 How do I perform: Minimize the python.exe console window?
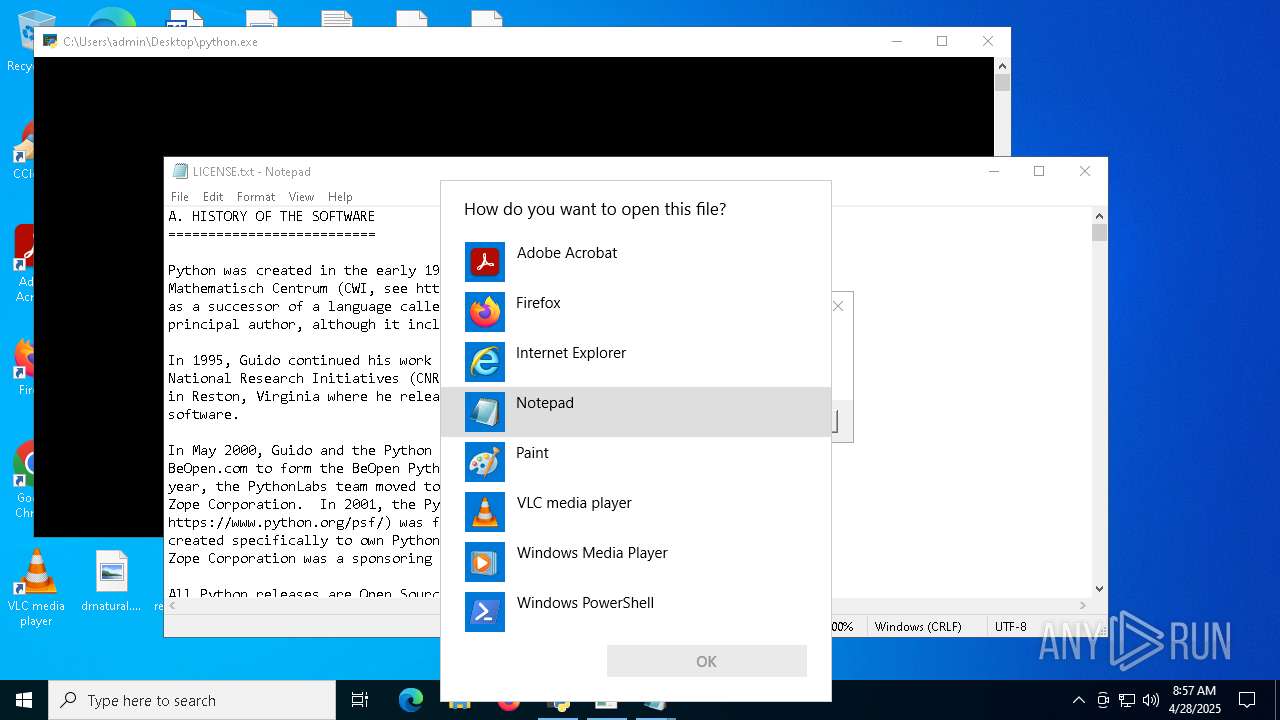pyautogui.click(x=896, y=41)
